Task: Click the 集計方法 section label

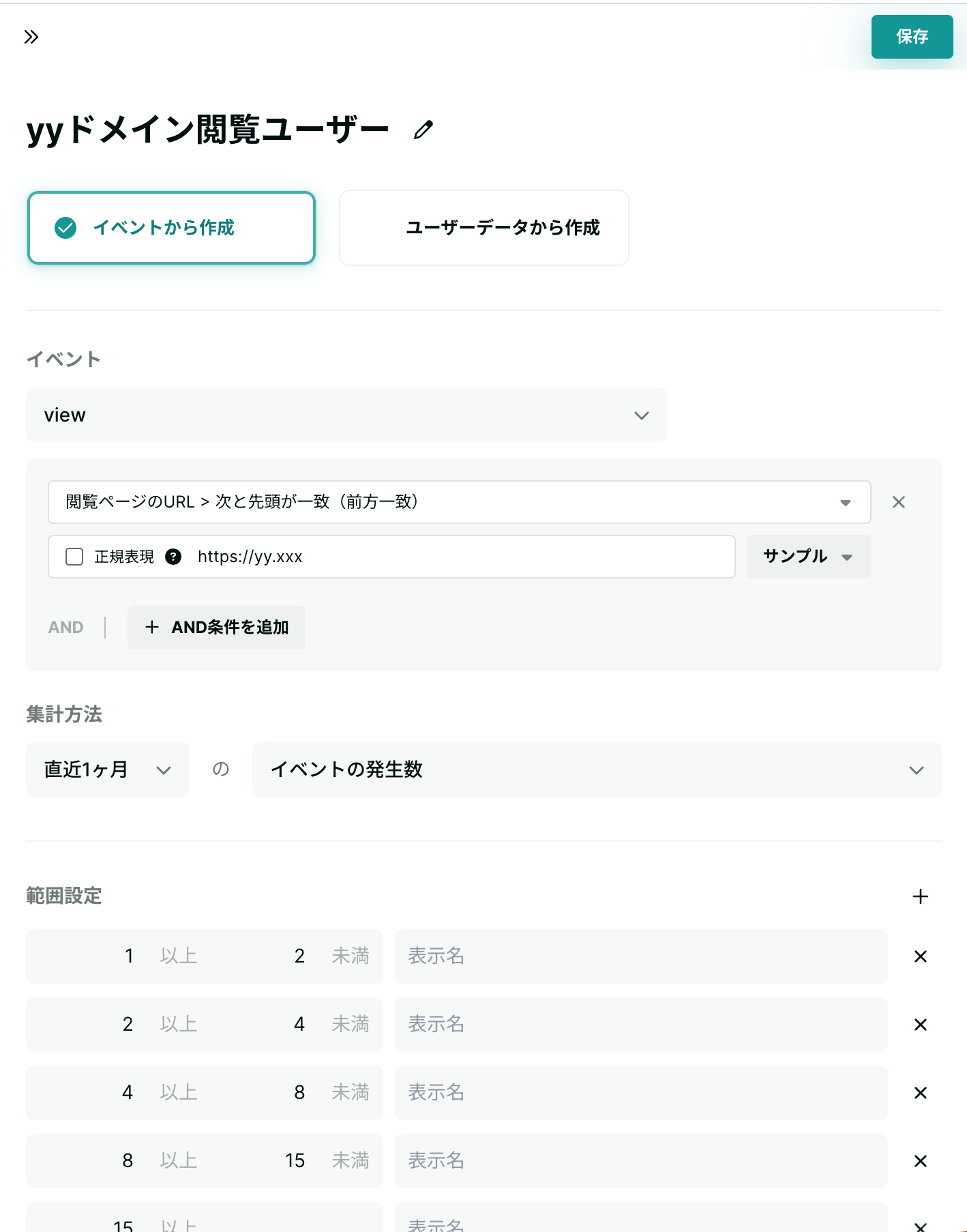Action: click(64, 714)
